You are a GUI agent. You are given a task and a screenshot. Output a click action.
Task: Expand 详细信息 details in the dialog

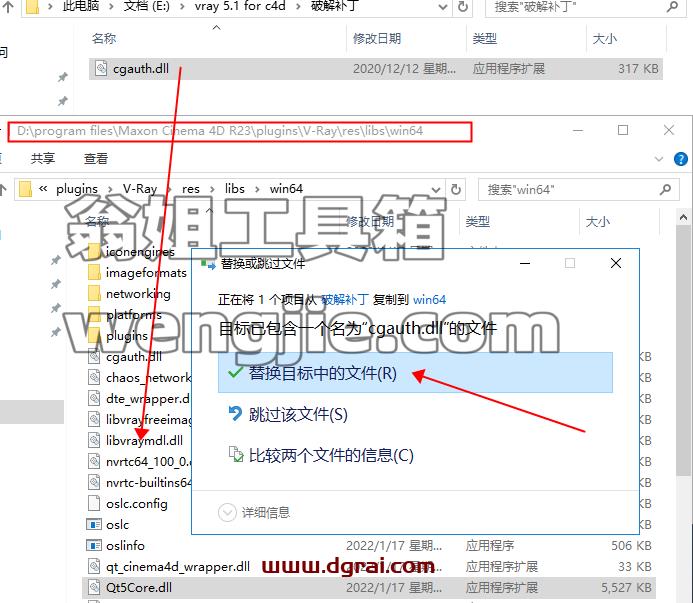(254, 513)
